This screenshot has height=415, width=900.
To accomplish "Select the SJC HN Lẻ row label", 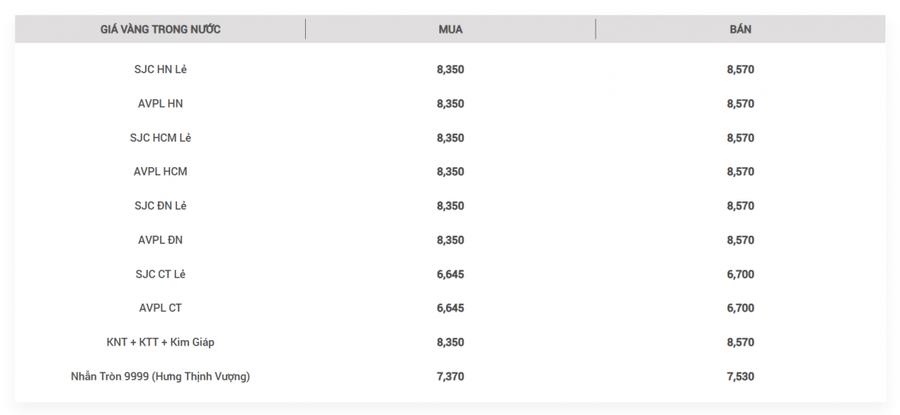I will 160,69.
